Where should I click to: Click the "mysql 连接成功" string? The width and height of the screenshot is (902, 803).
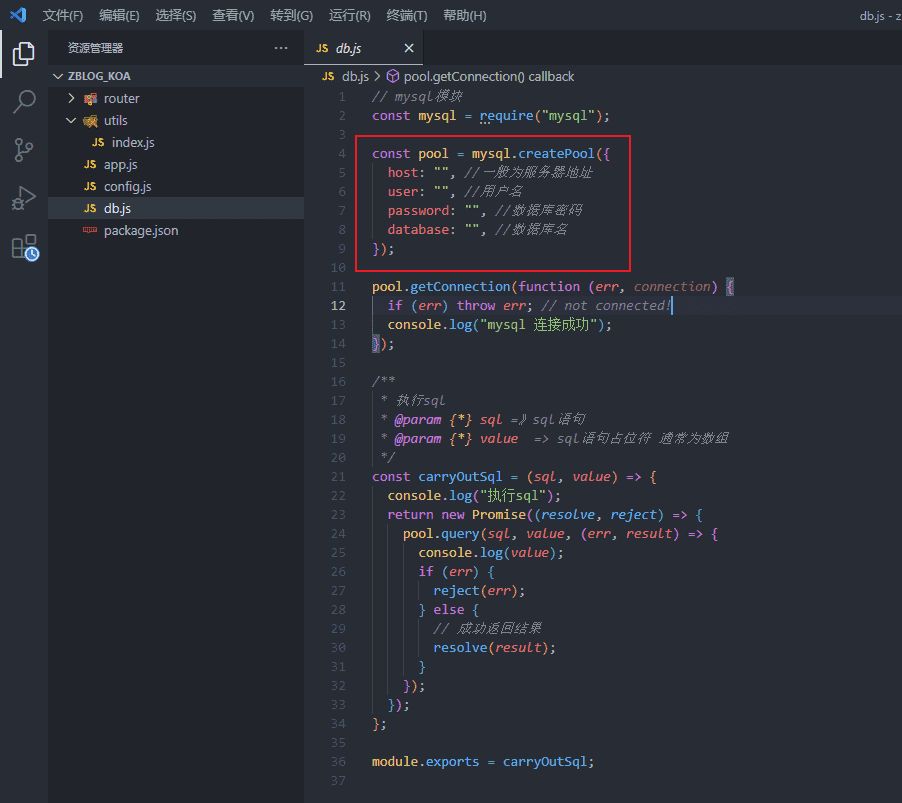tap(538, 324)
